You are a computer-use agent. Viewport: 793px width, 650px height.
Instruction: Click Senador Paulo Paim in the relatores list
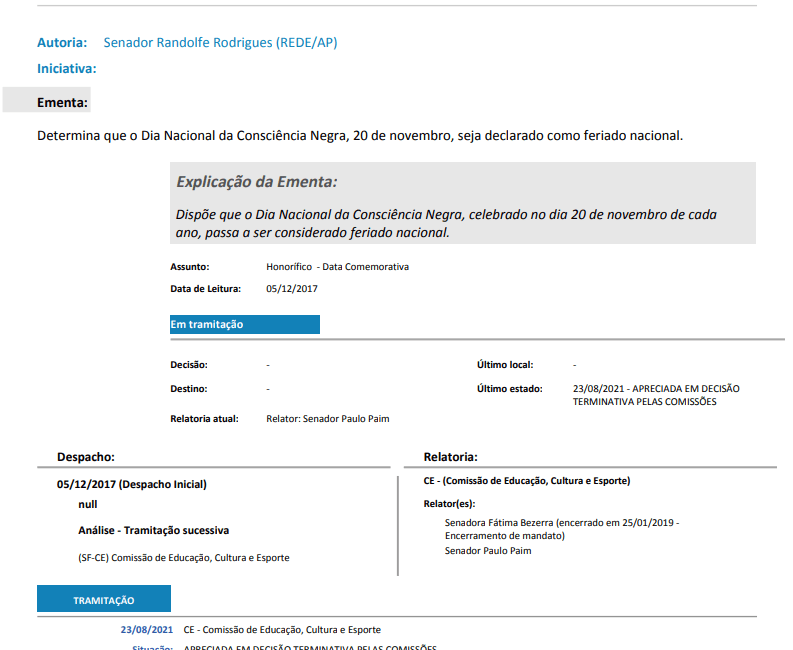tap(487, 551)
